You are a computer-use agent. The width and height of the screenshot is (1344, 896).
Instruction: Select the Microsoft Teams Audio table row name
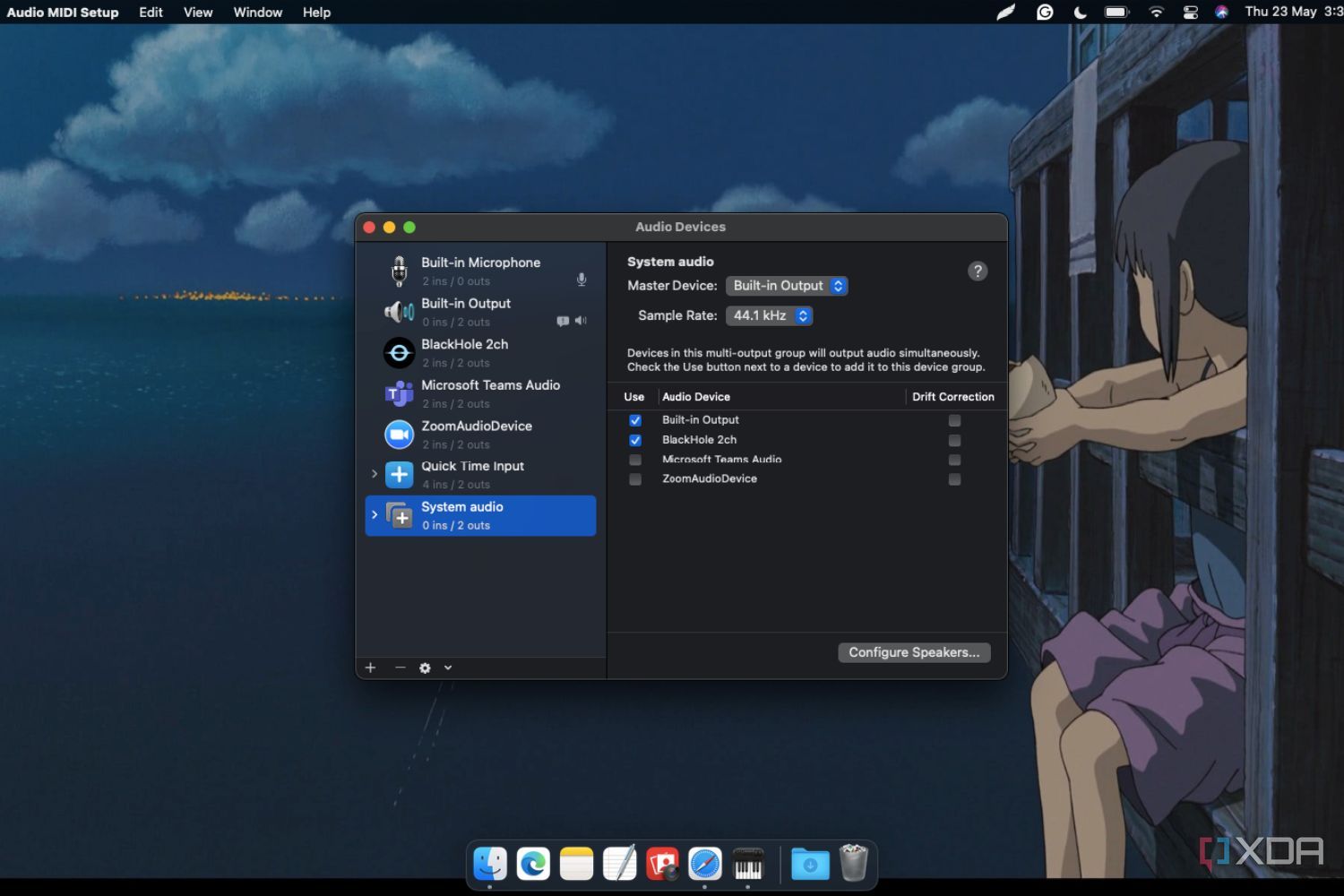(x=722, y=460)
